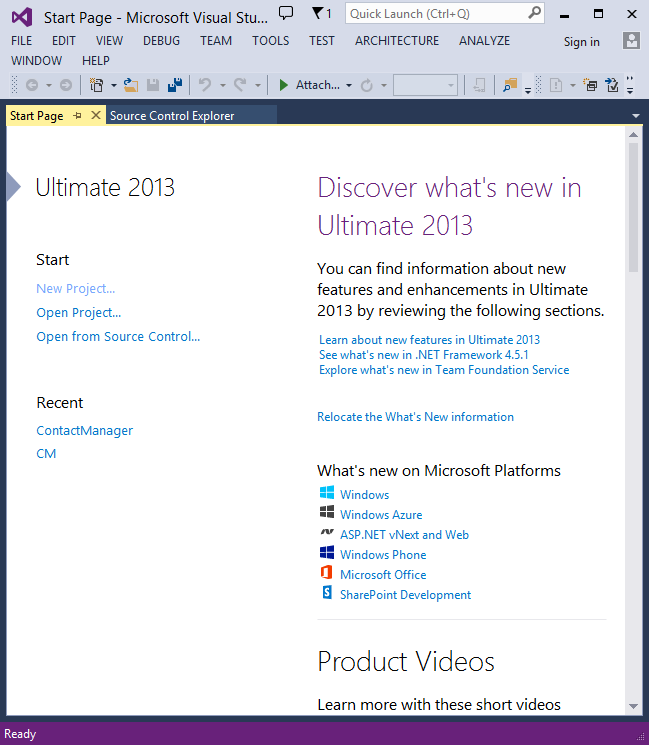Screen dimensions: 649x745
Task: Open the document tab list dropdown arrow
Action: tap(636, 116)
